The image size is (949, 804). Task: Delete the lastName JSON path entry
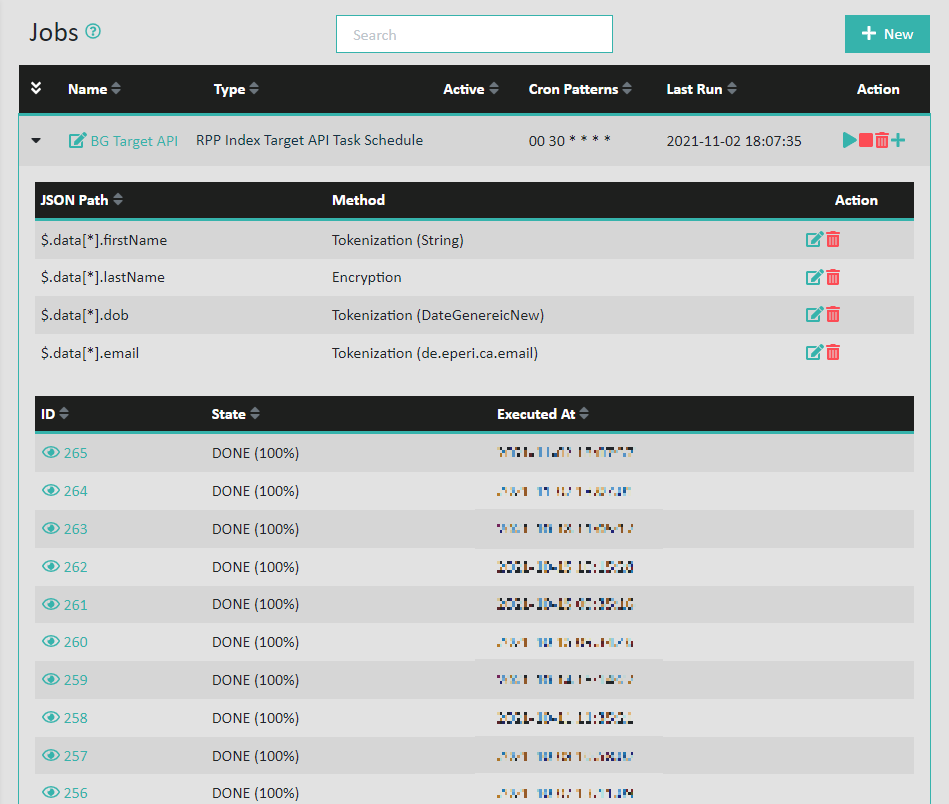pyautogui.click(x=833, y=277)
